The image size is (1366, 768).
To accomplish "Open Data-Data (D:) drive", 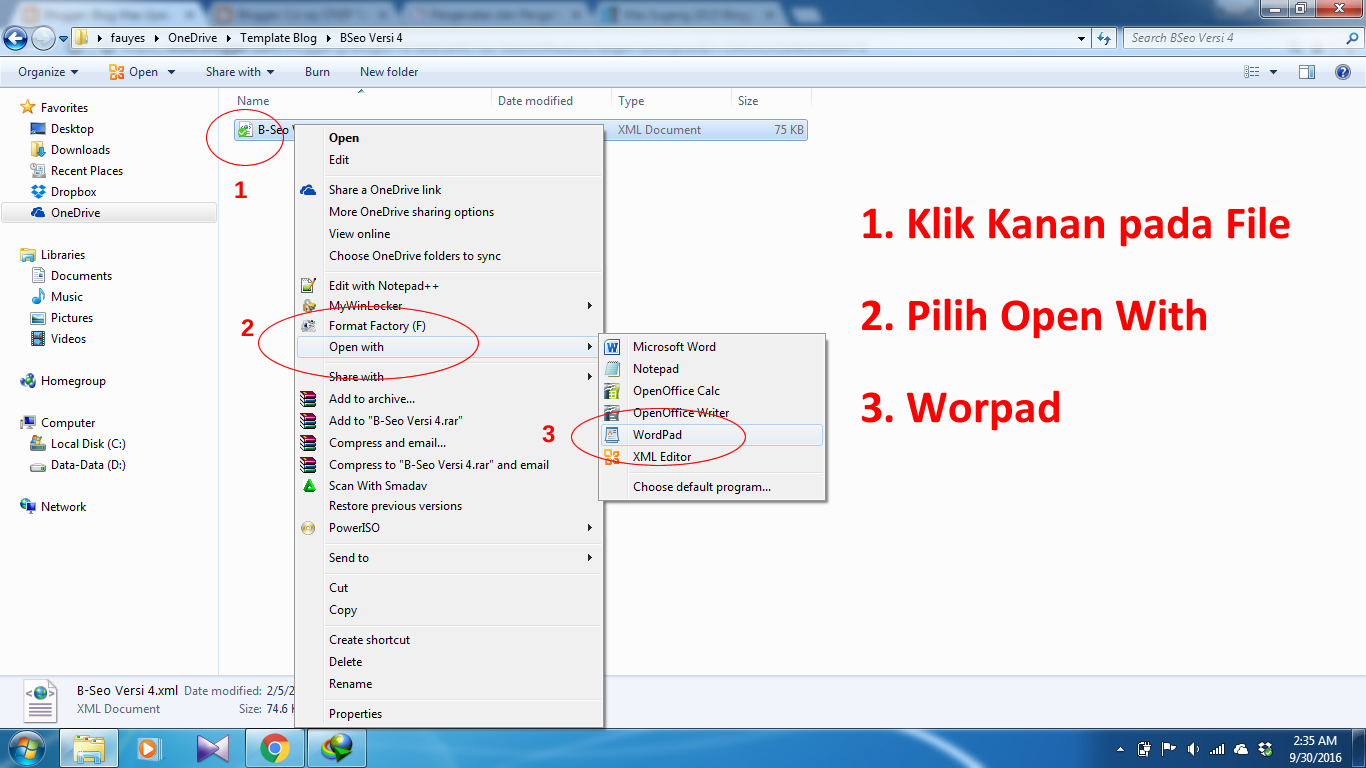I will (x=88, y=465).
